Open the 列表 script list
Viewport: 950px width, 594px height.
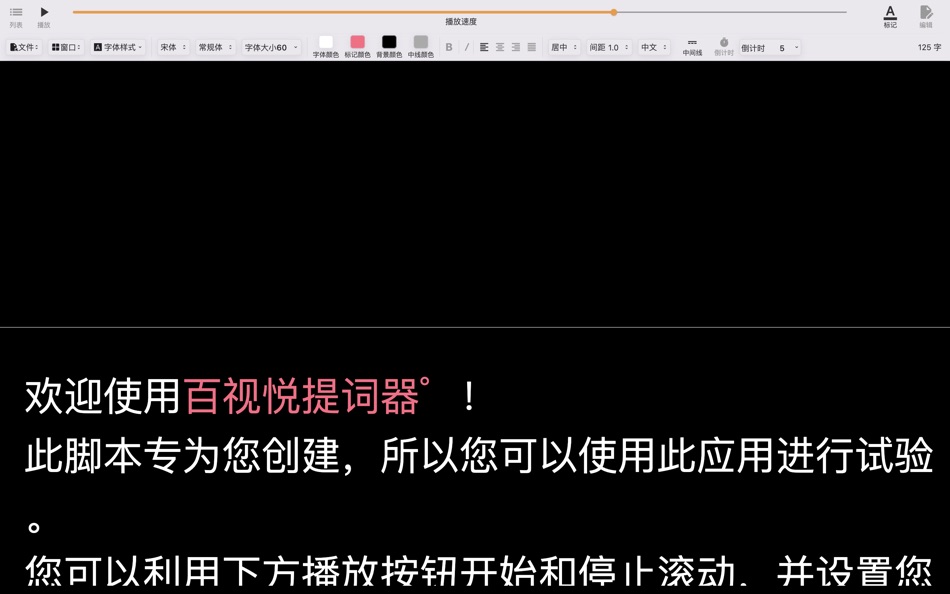point(16,16)
